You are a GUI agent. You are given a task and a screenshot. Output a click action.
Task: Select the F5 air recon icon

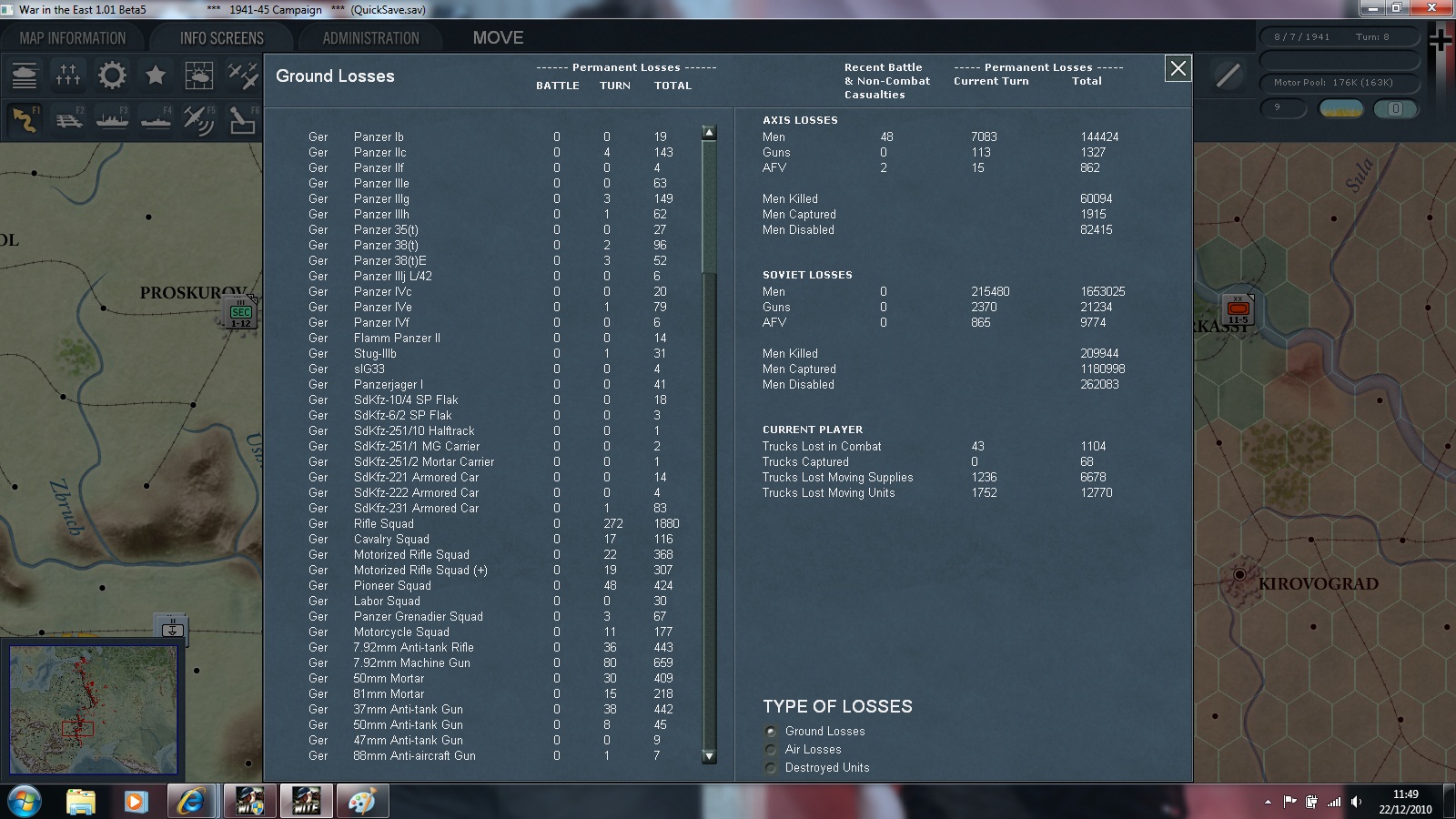pos(199,119)
